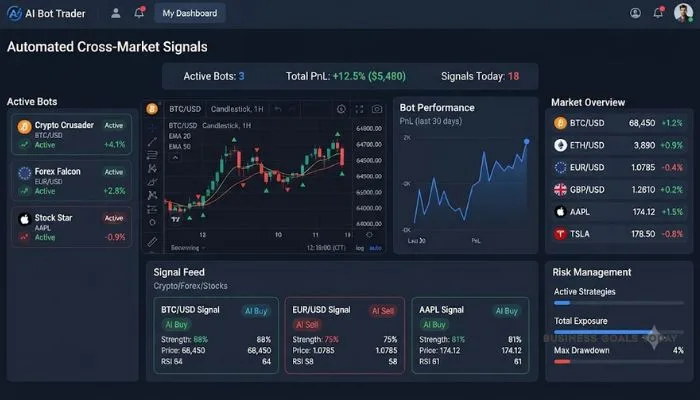Image resolution: width=700 pixels, height=400 pixels.
Task: Click the account circle icon in top-right header
Action: point(635,13)
